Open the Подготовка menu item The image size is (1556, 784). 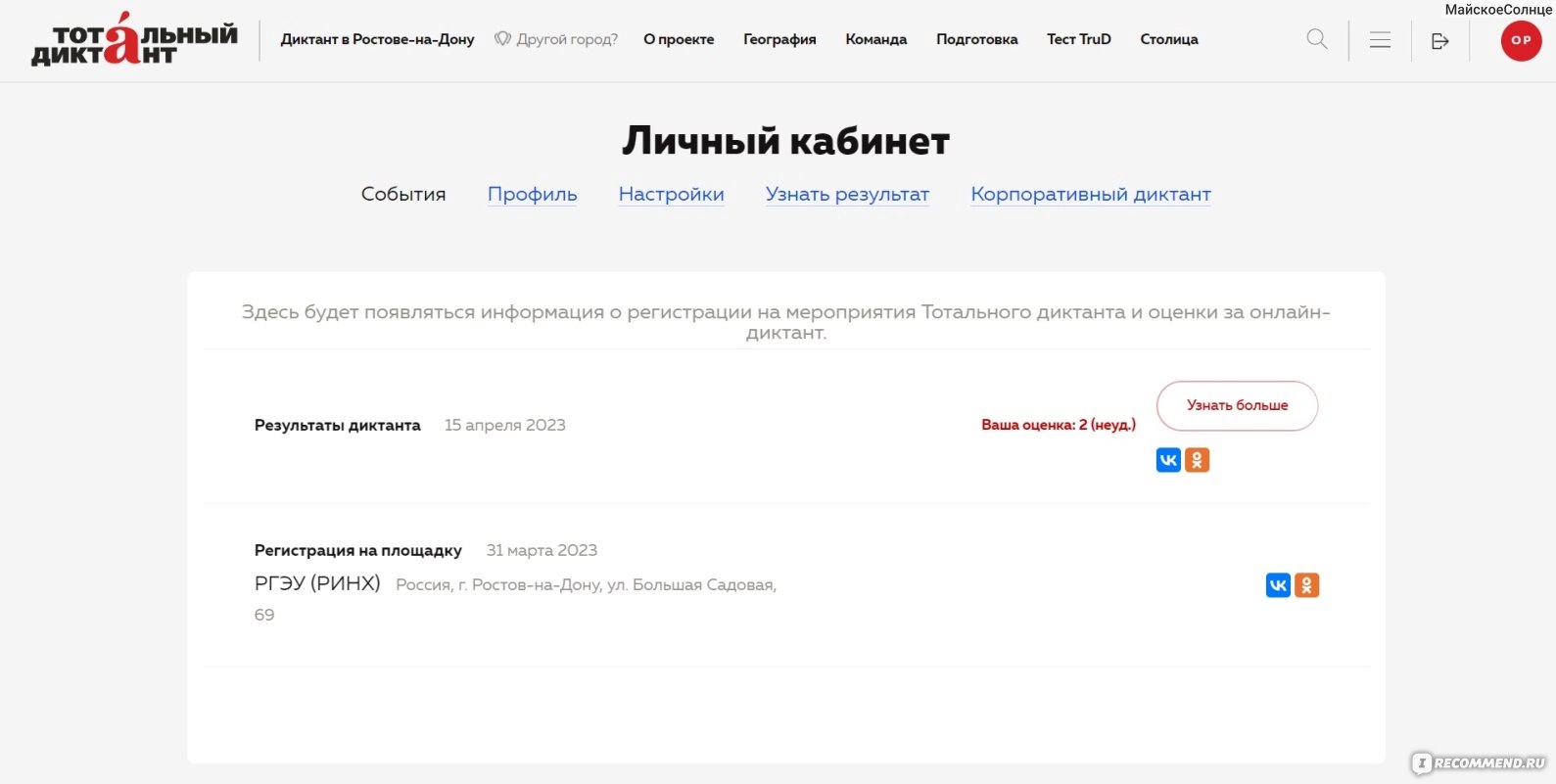click(977, 39)
